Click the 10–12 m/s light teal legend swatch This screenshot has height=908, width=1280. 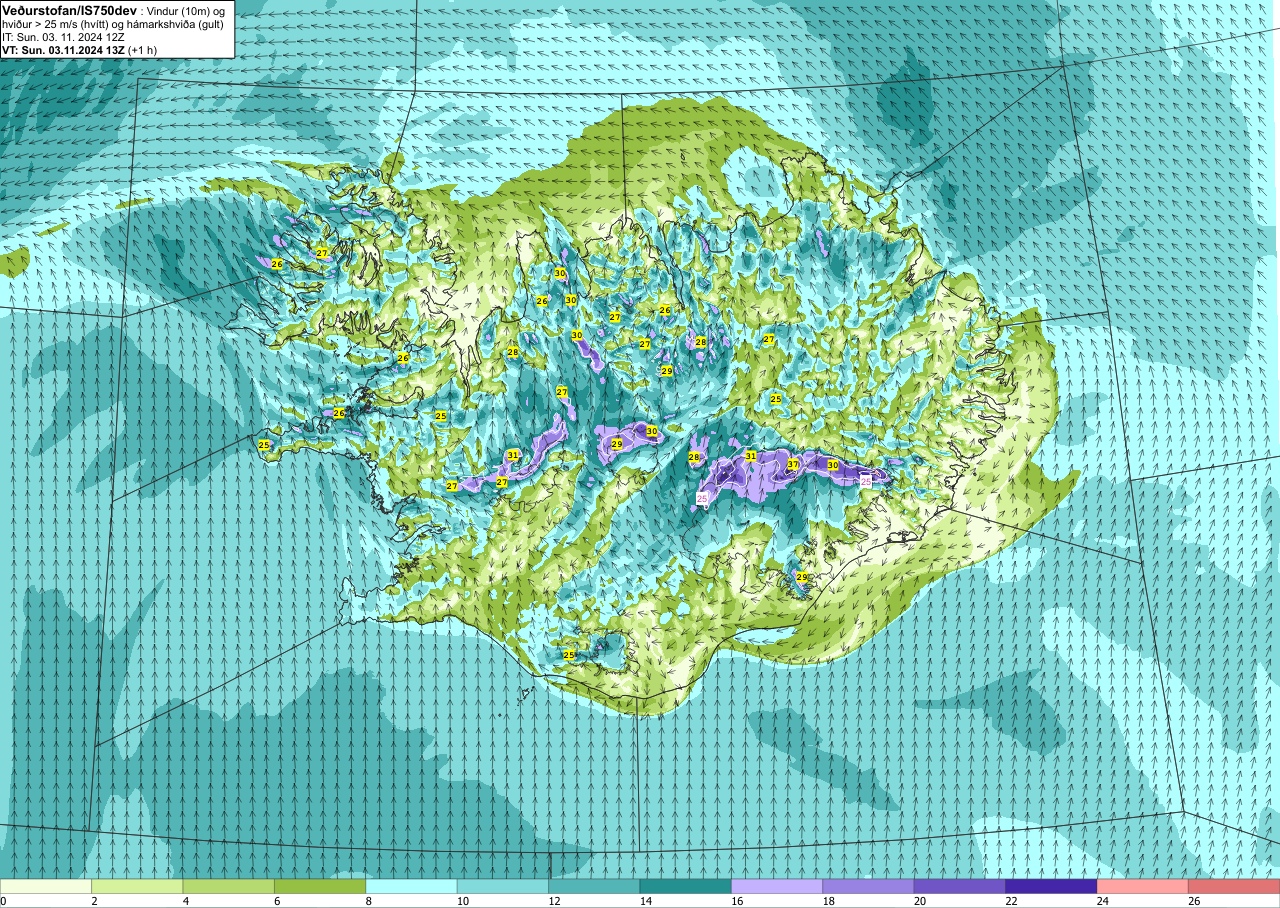503,886
